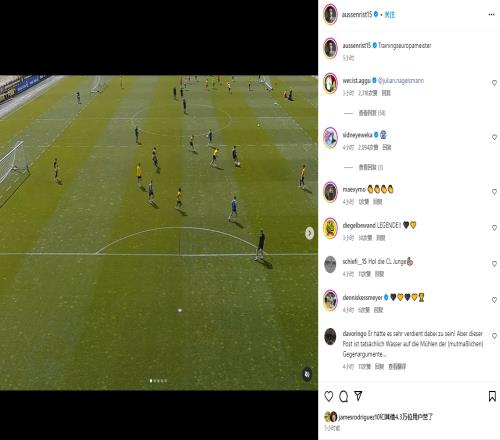The height and width of the screenshot is (440, 500).
Task: Open the three-dot more options menu
Action: coord(491,14)
